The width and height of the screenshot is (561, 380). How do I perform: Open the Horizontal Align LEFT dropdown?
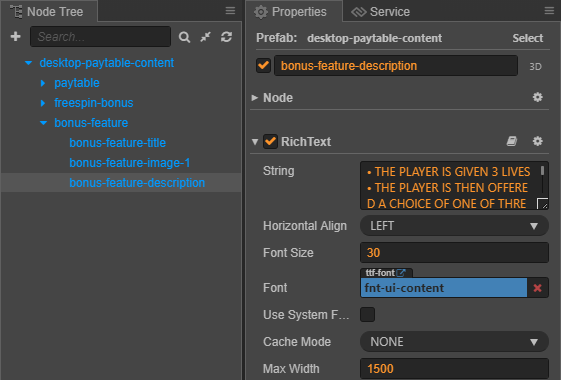454,226
